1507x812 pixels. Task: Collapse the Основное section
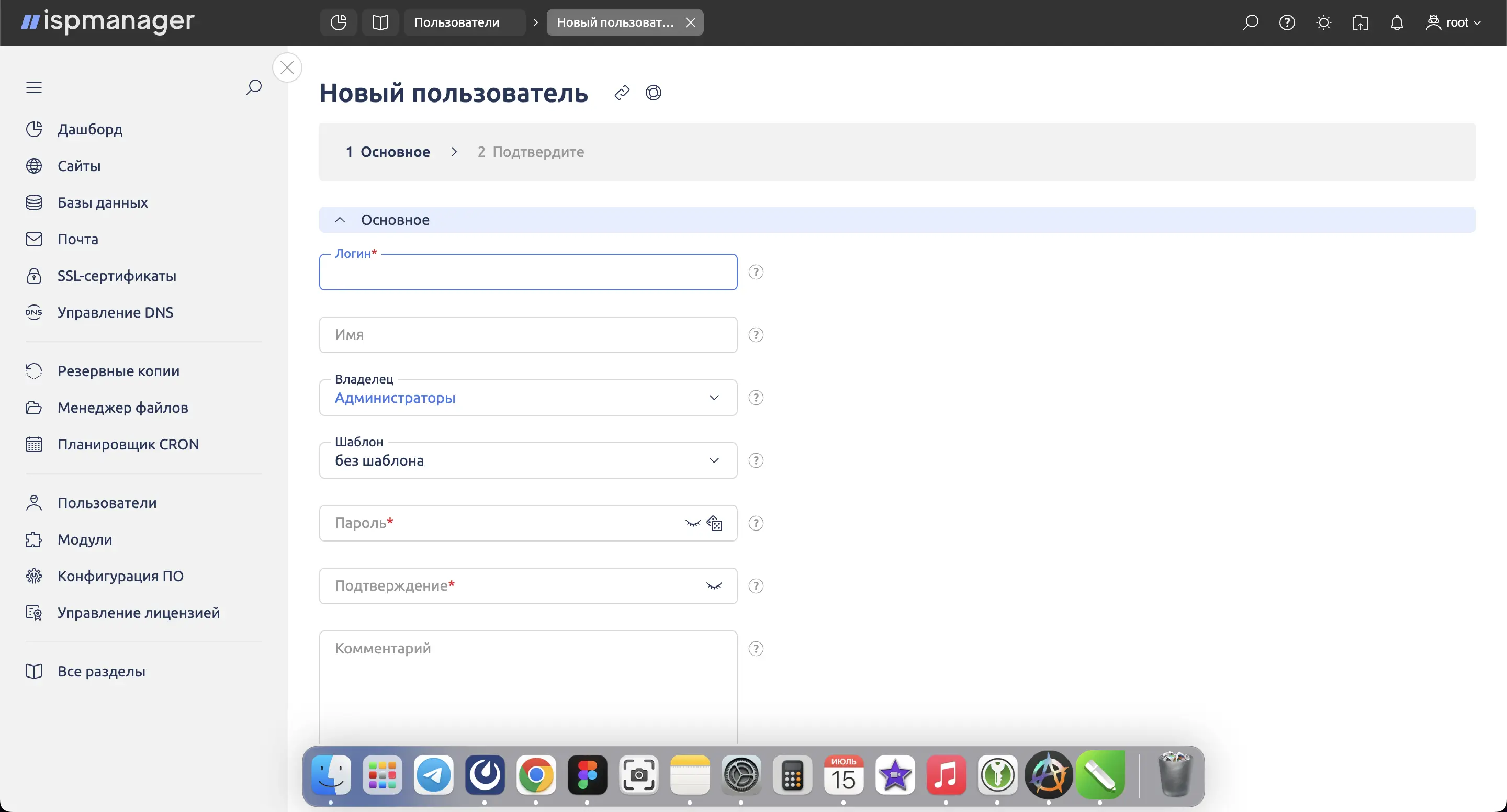click(x=340, y=219)
